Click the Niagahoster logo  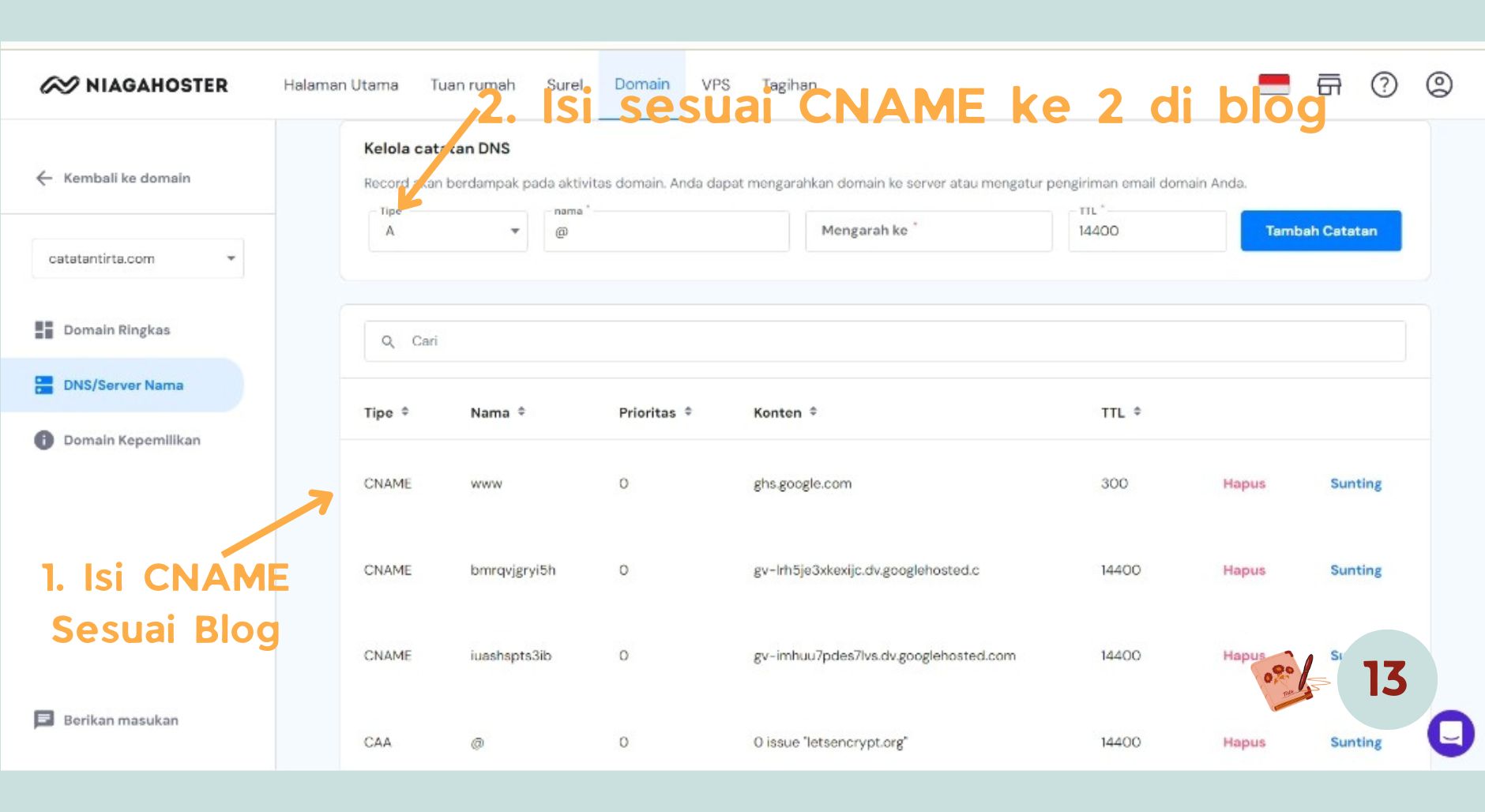click(x=133, y=85)
